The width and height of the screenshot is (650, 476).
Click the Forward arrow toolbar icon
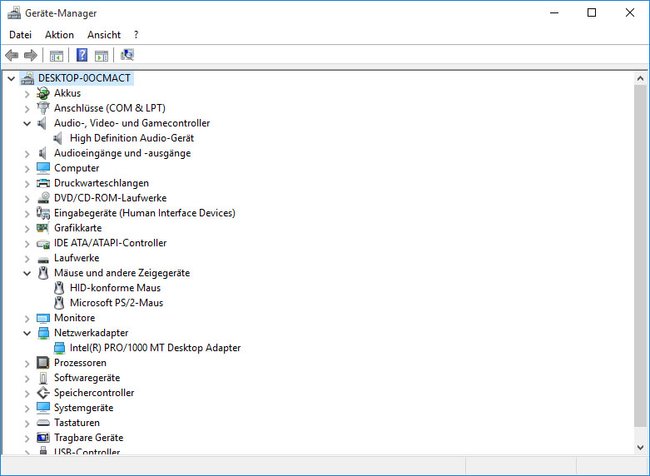pos(31,55)
